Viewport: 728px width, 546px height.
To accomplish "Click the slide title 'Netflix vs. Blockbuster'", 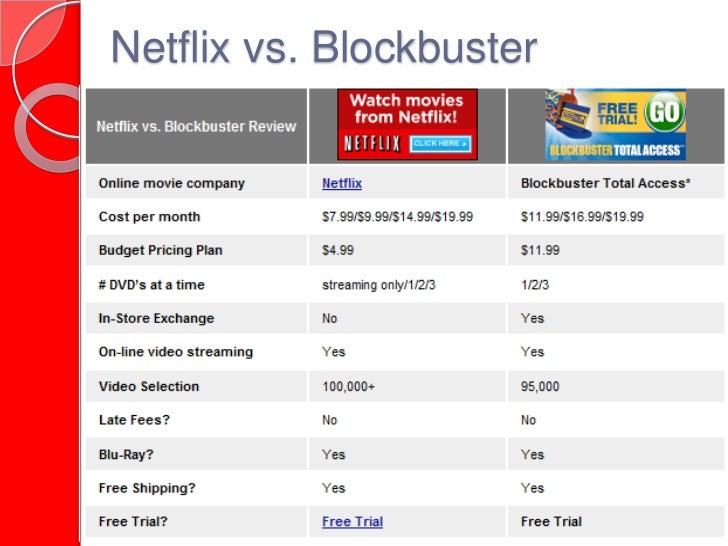I will tap(323, 47).
